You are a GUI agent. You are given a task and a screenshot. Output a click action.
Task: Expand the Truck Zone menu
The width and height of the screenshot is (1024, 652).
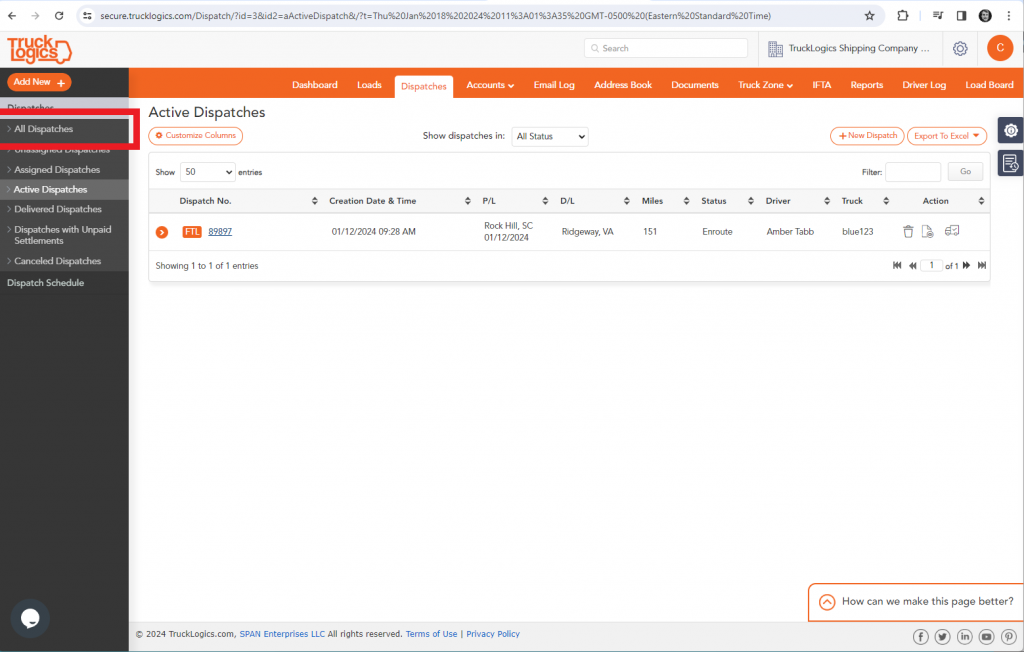(765, 85)
